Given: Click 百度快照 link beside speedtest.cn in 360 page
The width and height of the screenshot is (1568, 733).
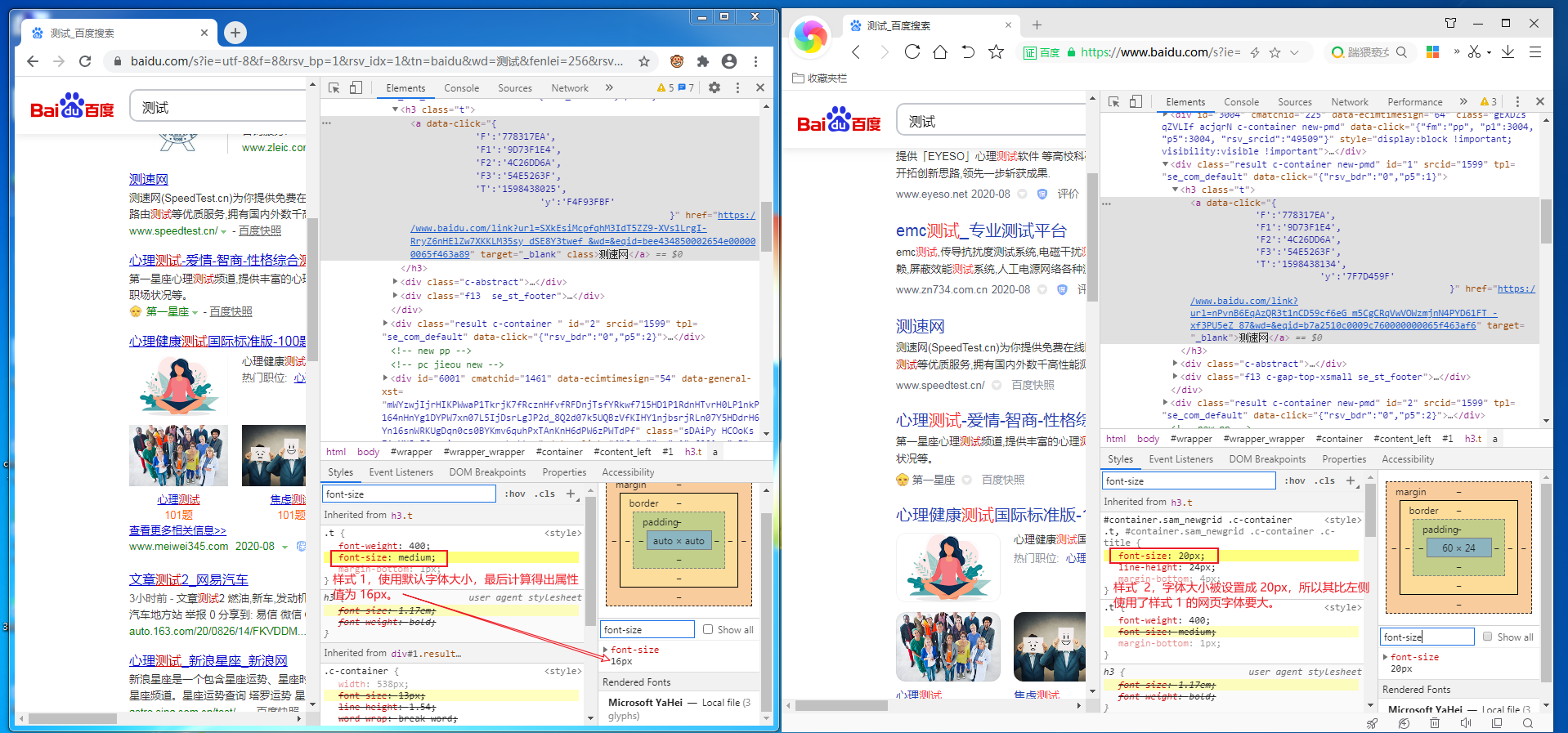Looking at the screenshot, I should tap(1033, 385).
